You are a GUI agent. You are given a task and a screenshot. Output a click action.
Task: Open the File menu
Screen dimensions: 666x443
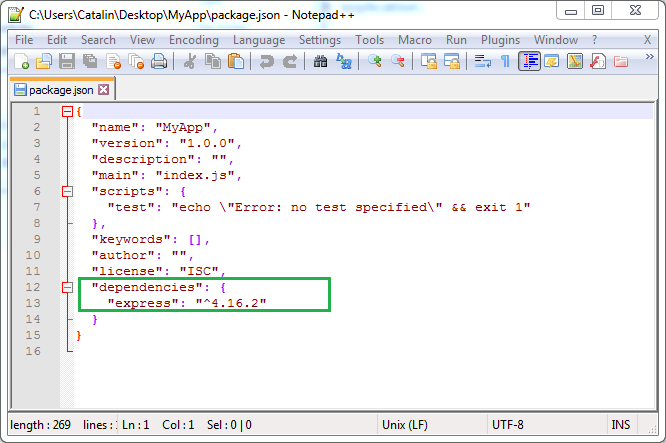(x=24, y=40)
